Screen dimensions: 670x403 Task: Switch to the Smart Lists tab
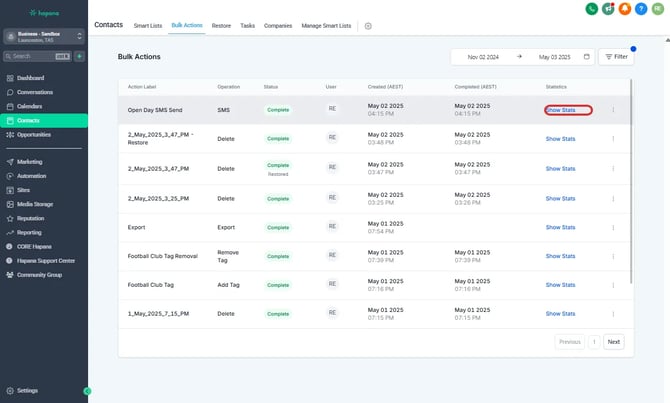pyautogui.click(x=148, y=25)
